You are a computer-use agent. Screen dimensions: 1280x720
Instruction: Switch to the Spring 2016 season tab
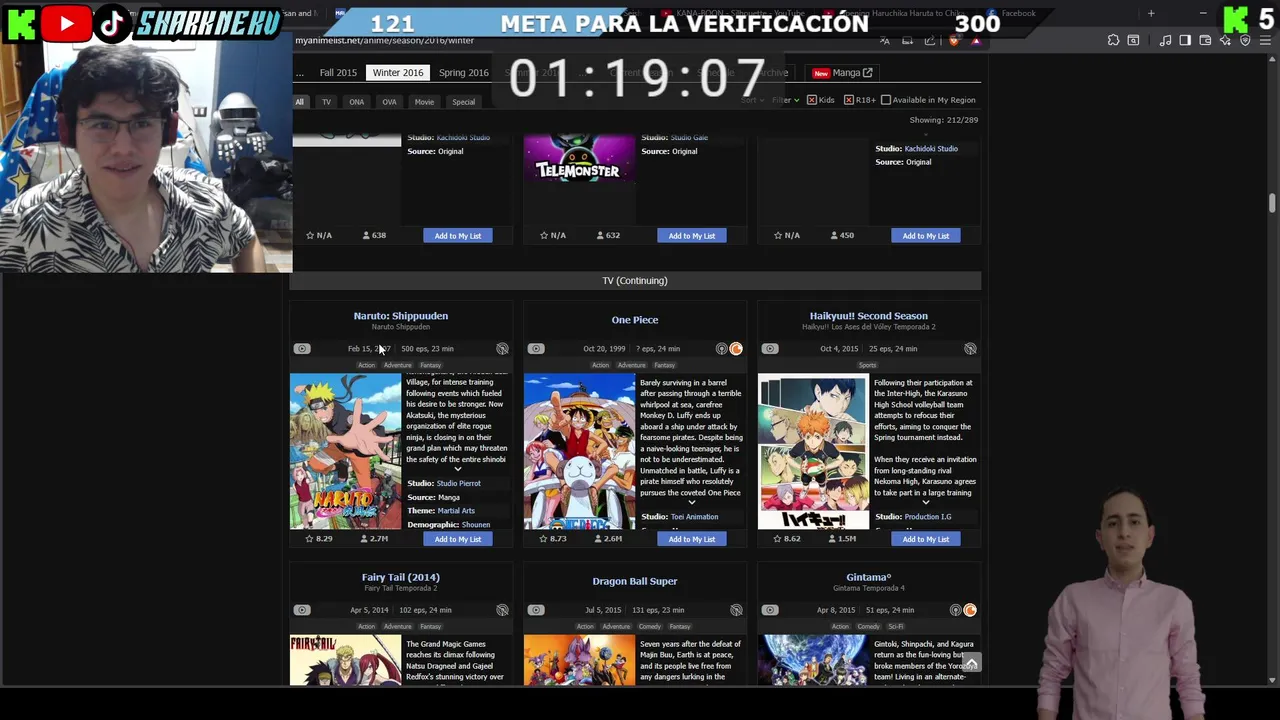click(464, 73)
